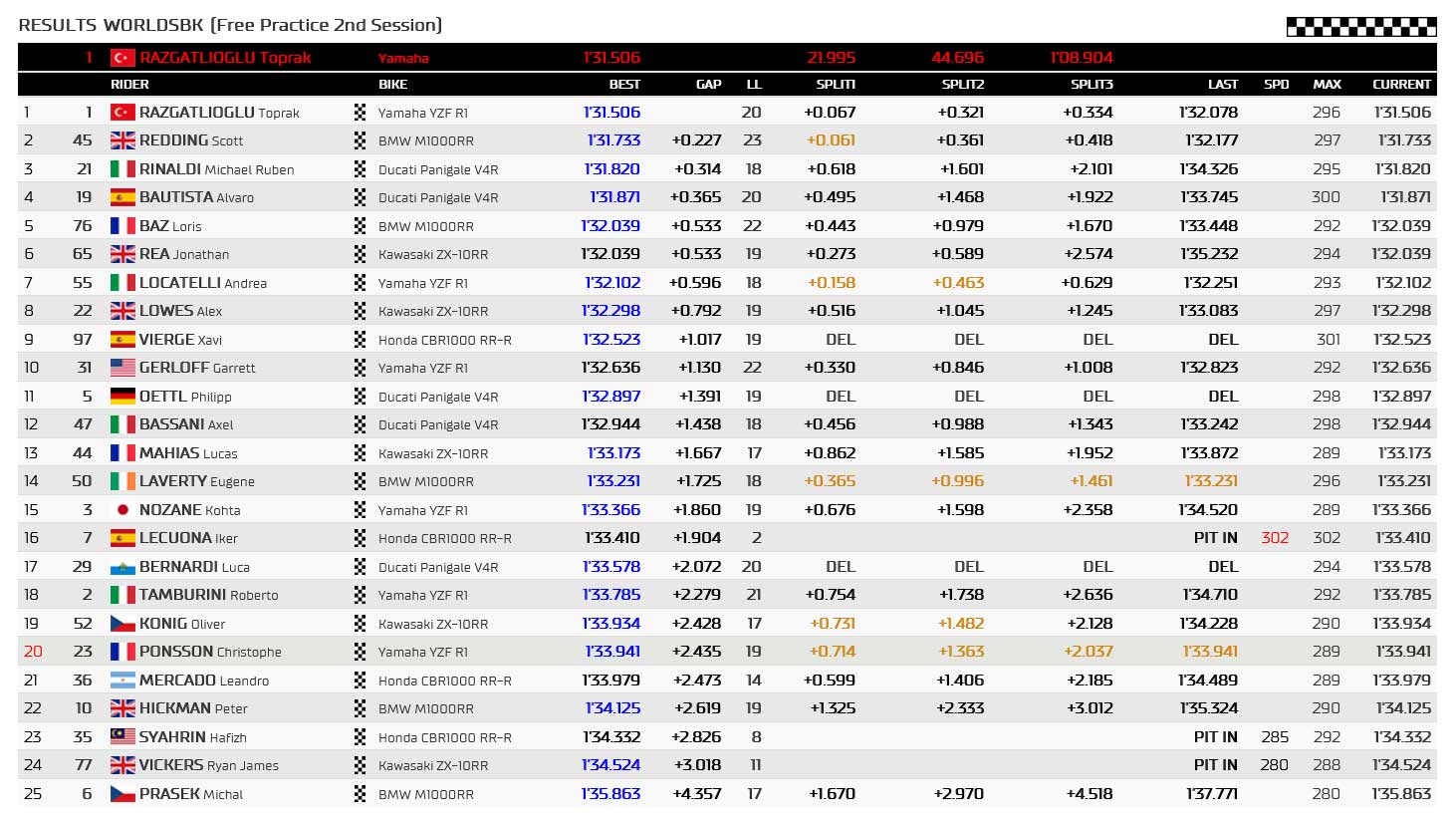The width and height of the screenshot is (1456, 819).
Task: Click the red '44.696' split time in the leader banner
Action: pyautogui.click(x=957, y=58)
